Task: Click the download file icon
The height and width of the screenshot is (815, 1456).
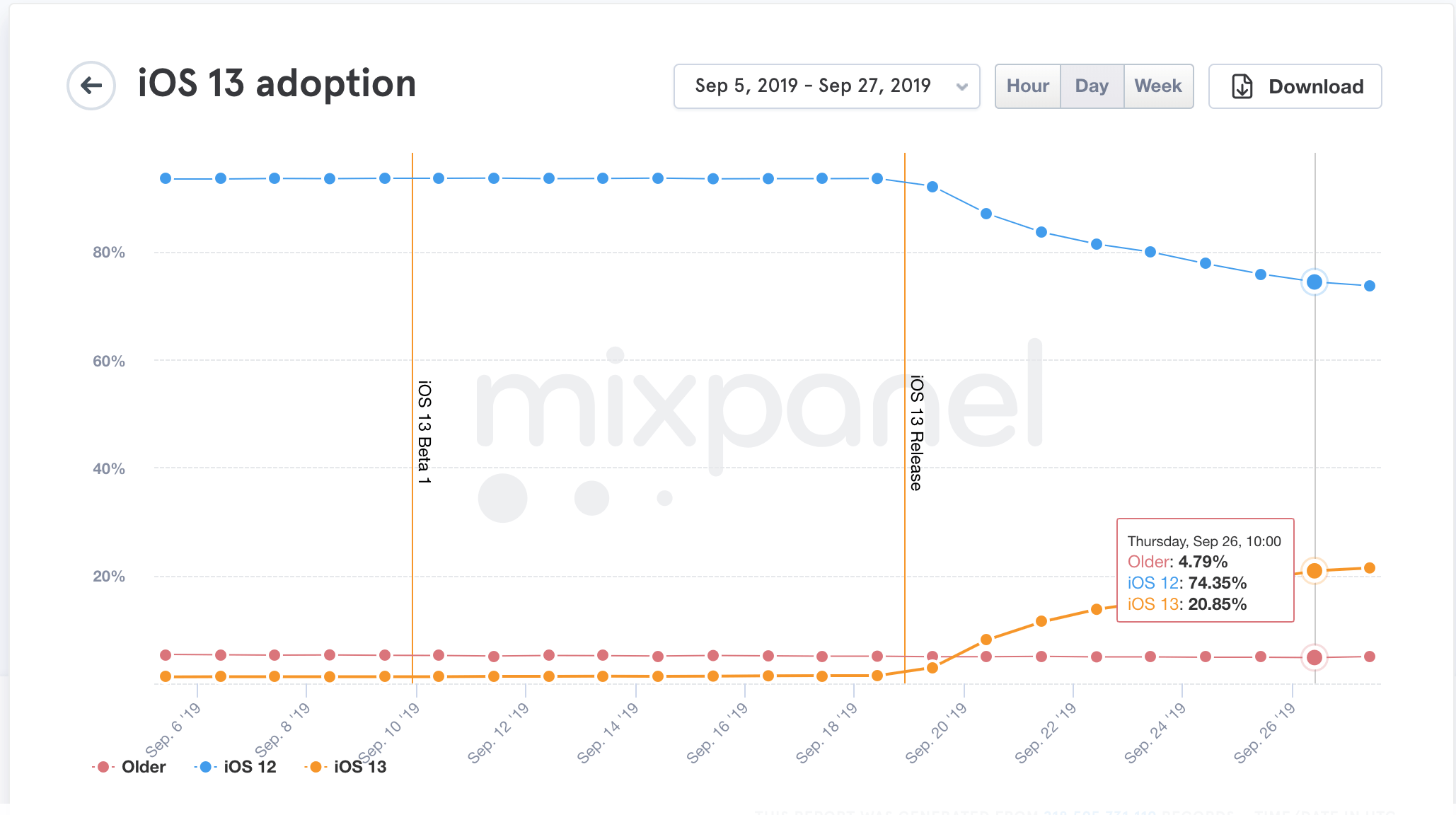Action: coord(1242,86)
